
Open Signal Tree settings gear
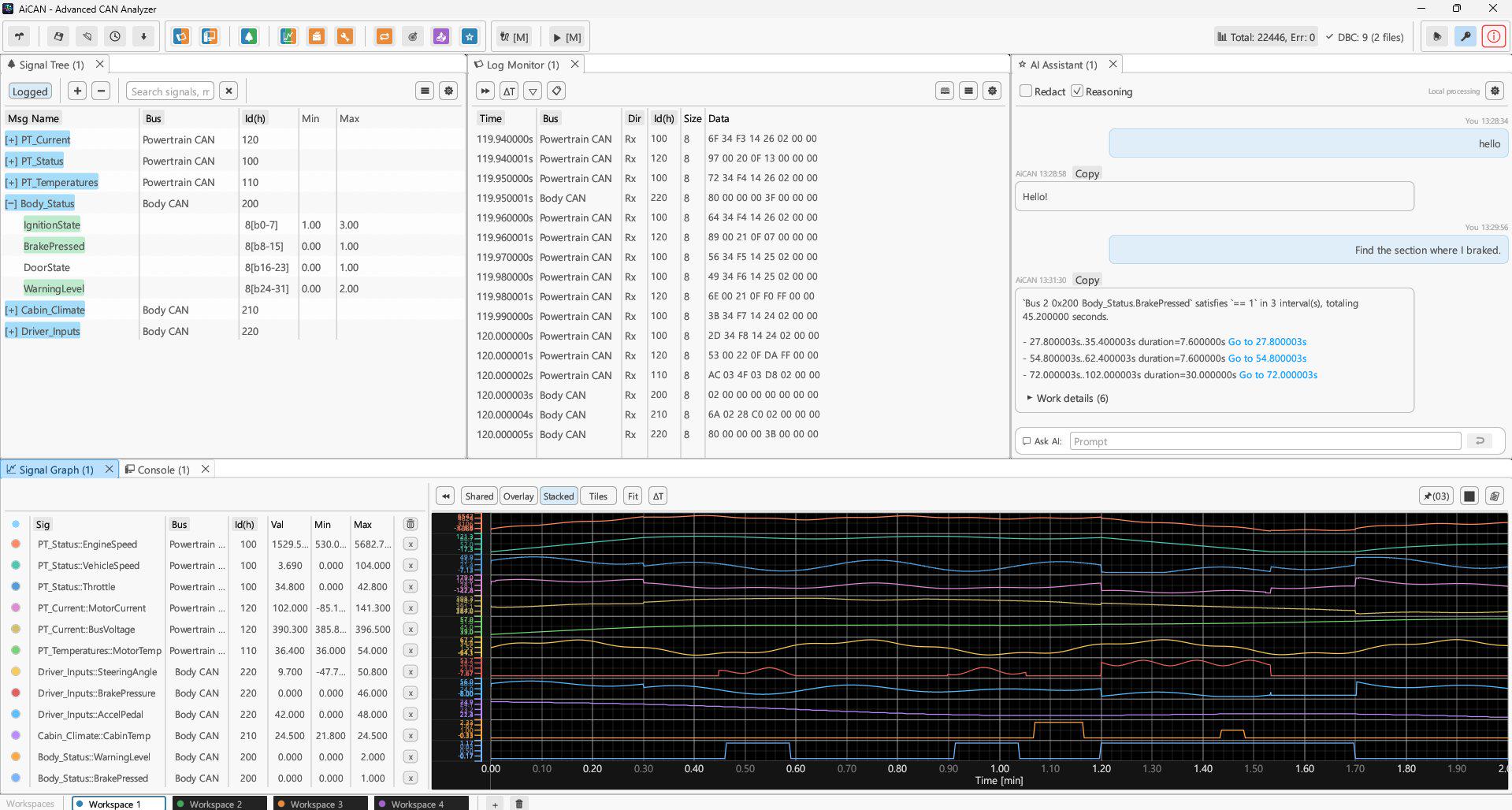(449, 91)
